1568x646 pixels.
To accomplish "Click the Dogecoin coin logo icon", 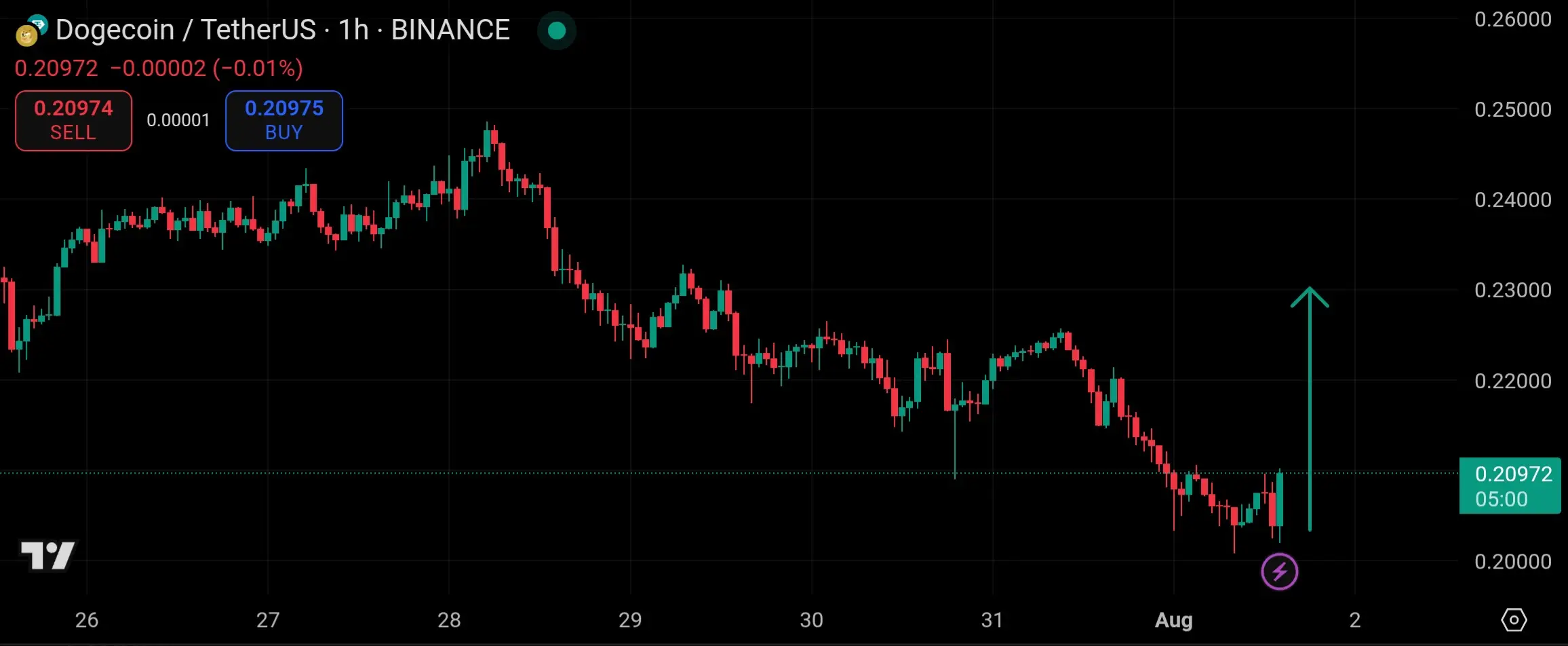I will point(27,35).
